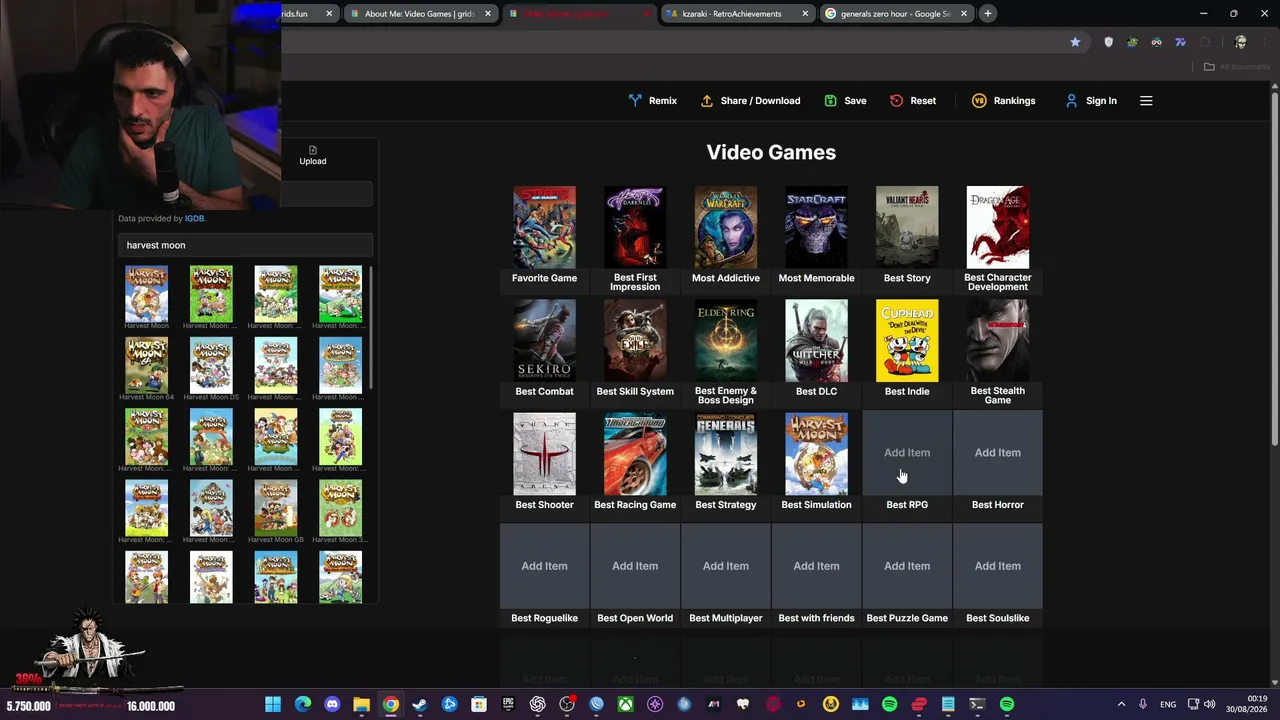
Task: Click the Harvest Moon Best Simulation cover
Action: click(x=816, y=454)
